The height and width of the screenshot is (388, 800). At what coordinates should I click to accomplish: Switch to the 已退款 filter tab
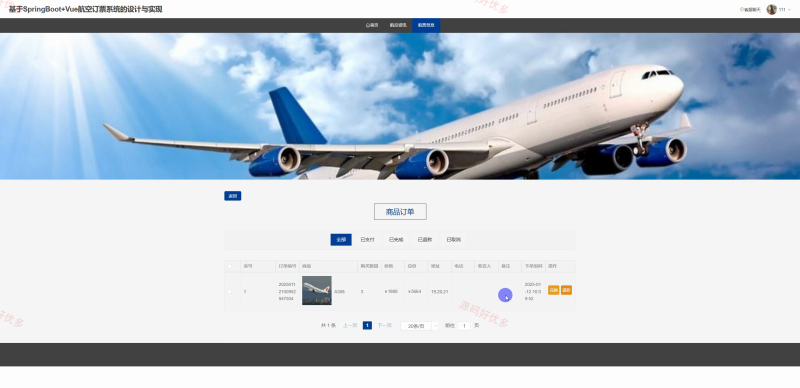click(424, 239)
